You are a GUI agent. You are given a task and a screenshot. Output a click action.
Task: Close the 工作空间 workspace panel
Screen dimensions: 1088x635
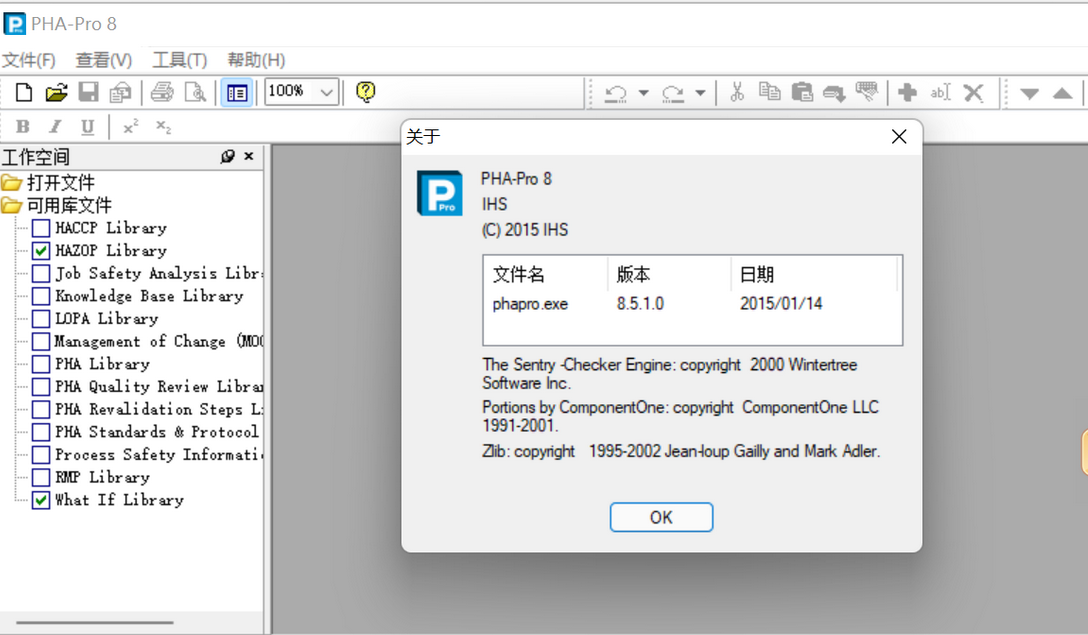point(249,156)
